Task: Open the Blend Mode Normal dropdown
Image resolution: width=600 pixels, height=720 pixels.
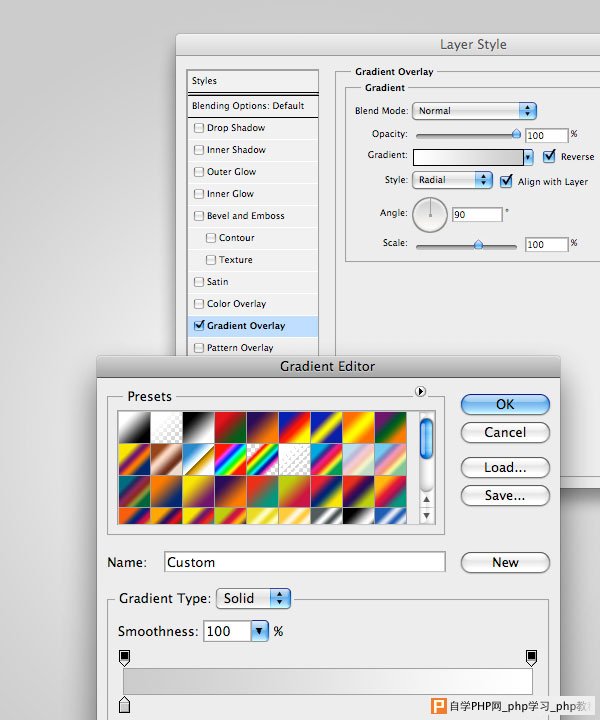Action: pos(474,111)
